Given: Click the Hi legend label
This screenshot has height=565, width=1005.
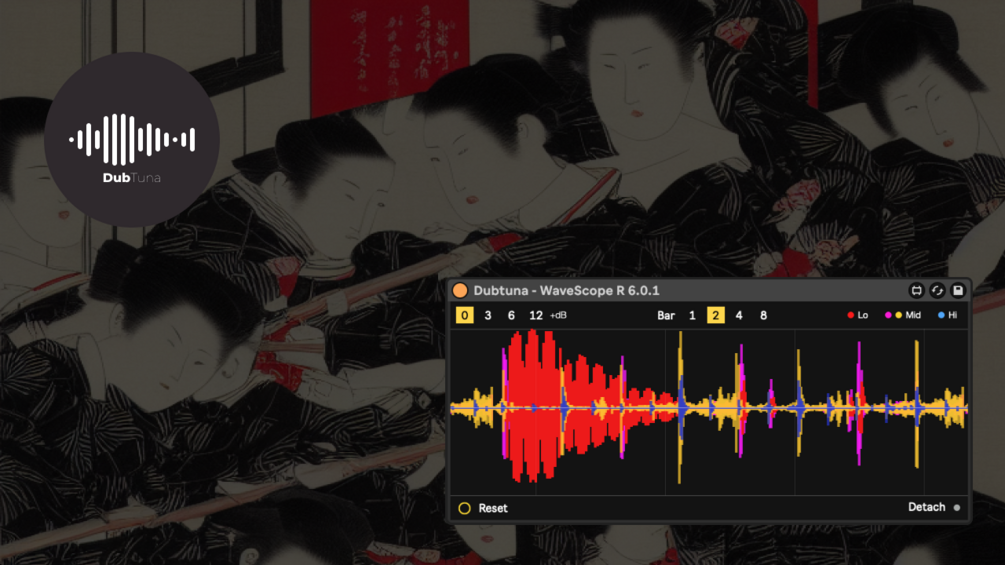Looking at the screenshot, I should 952,315.
